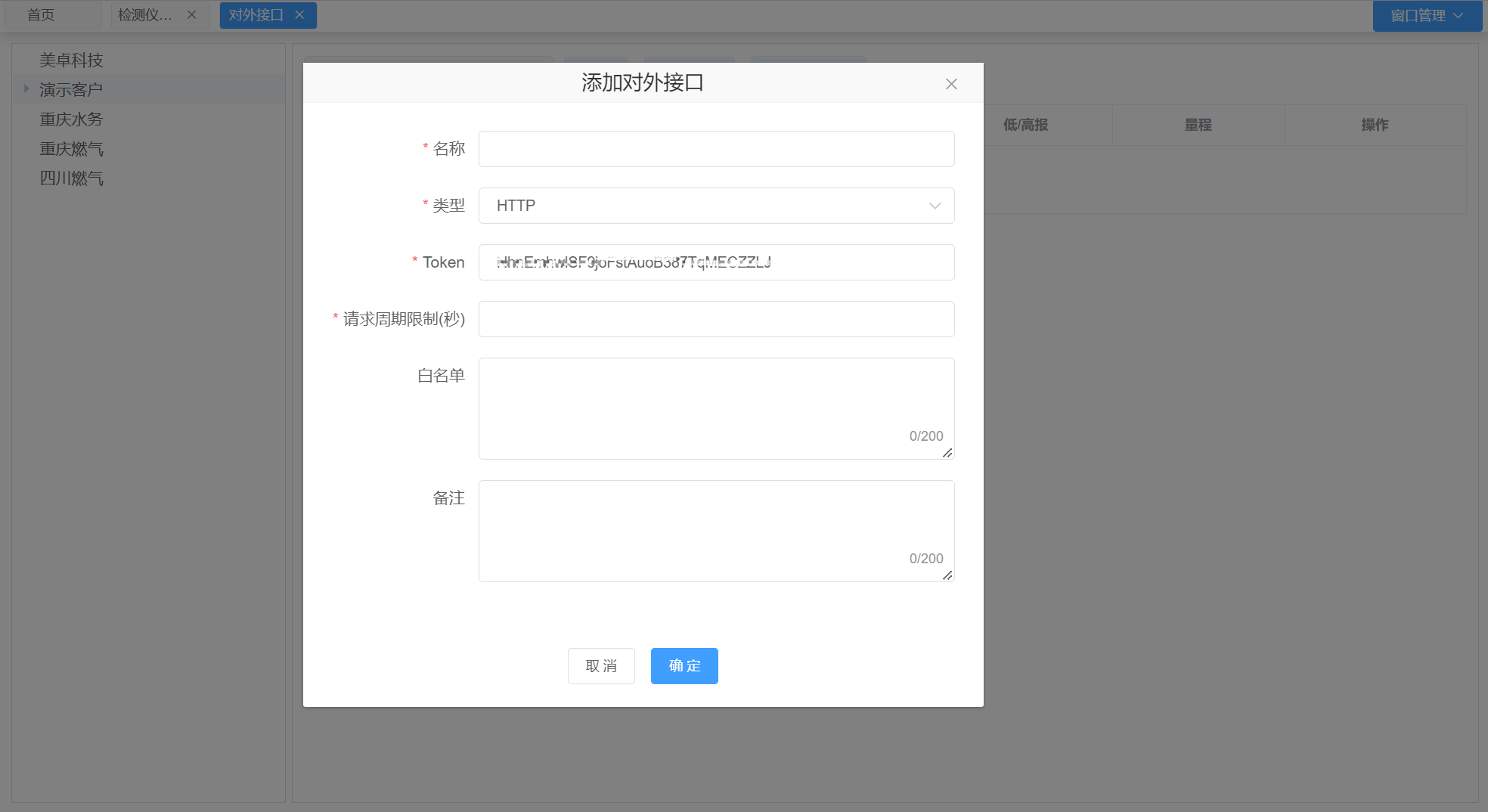Close the 检测仪 tab
Image resolution: width=1488 pixels, height=812 pixels.
(192, 15)
